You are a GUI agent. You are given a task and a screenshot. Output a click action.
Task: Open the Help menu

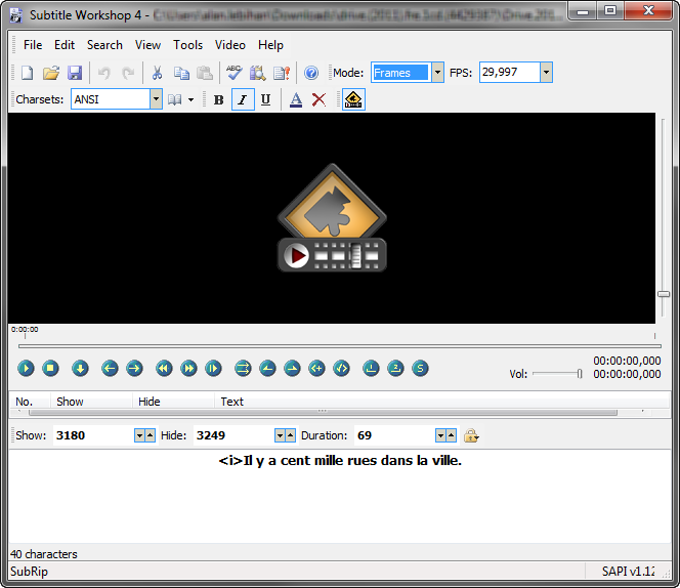tap(271, 45)
